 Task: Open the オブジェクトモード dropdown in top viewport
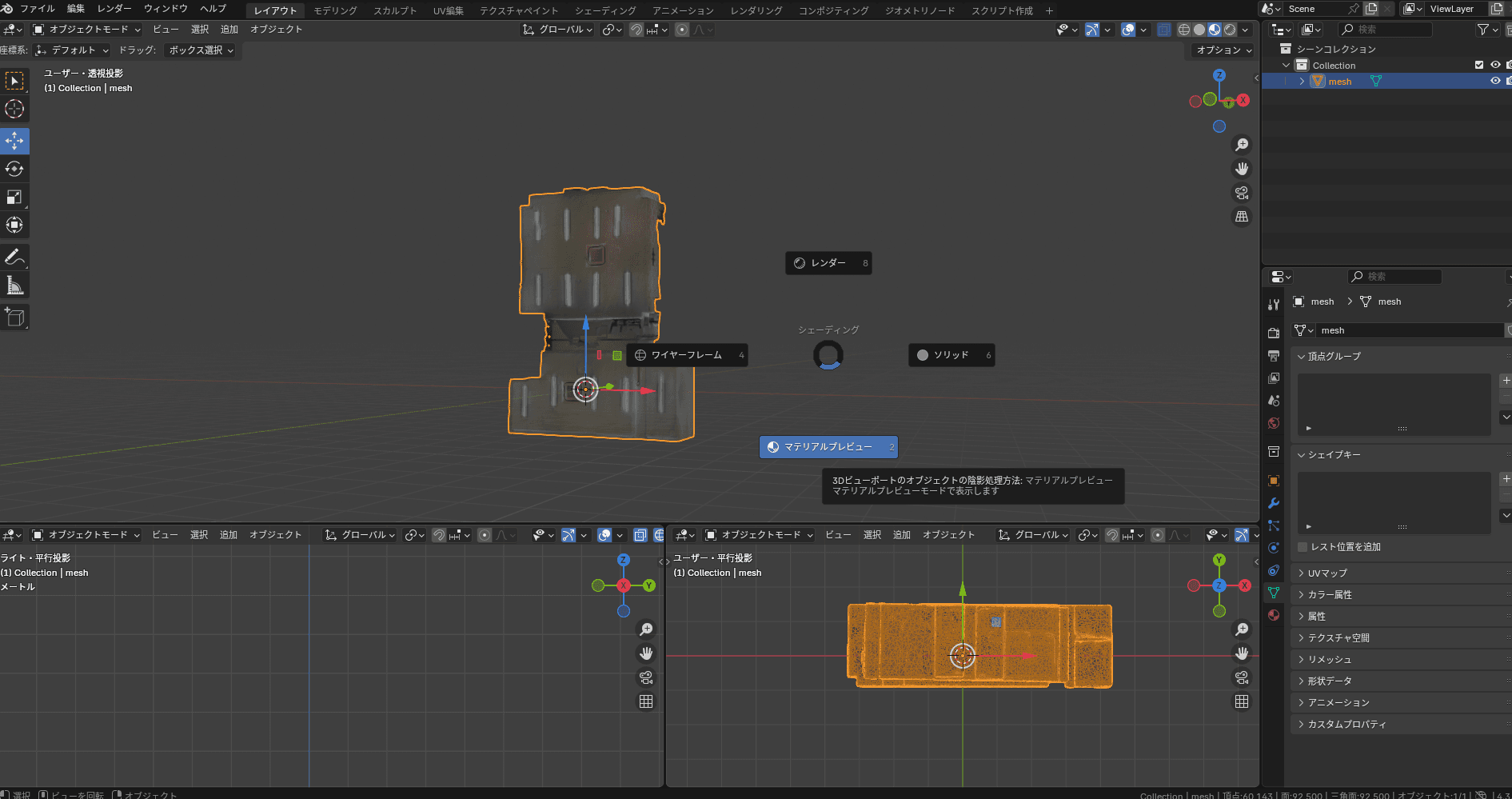click(86, 30)
